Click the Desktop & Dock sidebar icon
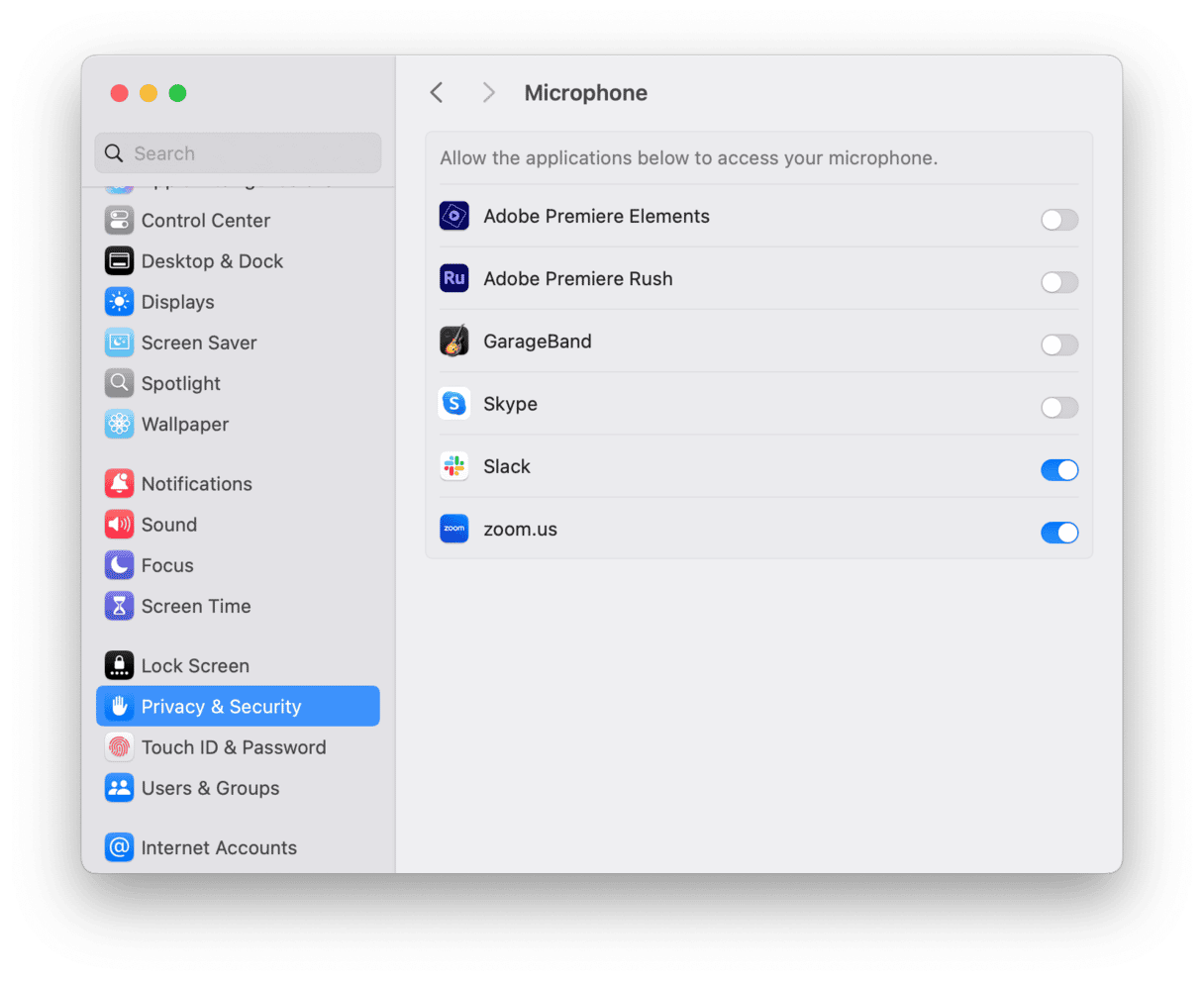The height and width of the screenshot is (981, 1204). (119, 260)
